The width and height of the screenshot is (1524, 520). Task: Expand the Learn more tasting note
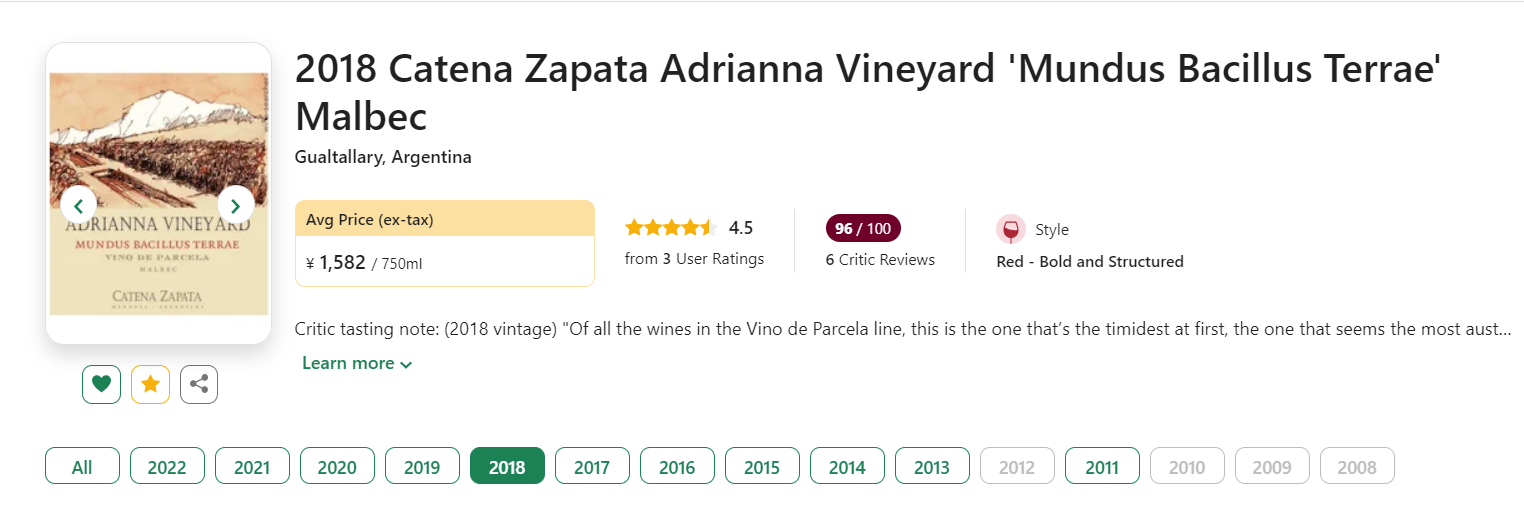coord(357,363)
